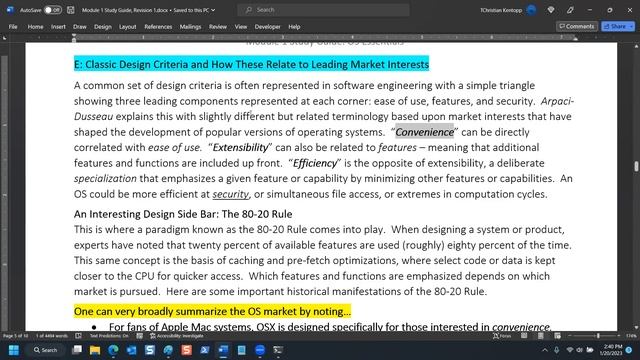640x360 pixels.
Task: Click the zoom slider handle
Action: click(x=598, y=336)
